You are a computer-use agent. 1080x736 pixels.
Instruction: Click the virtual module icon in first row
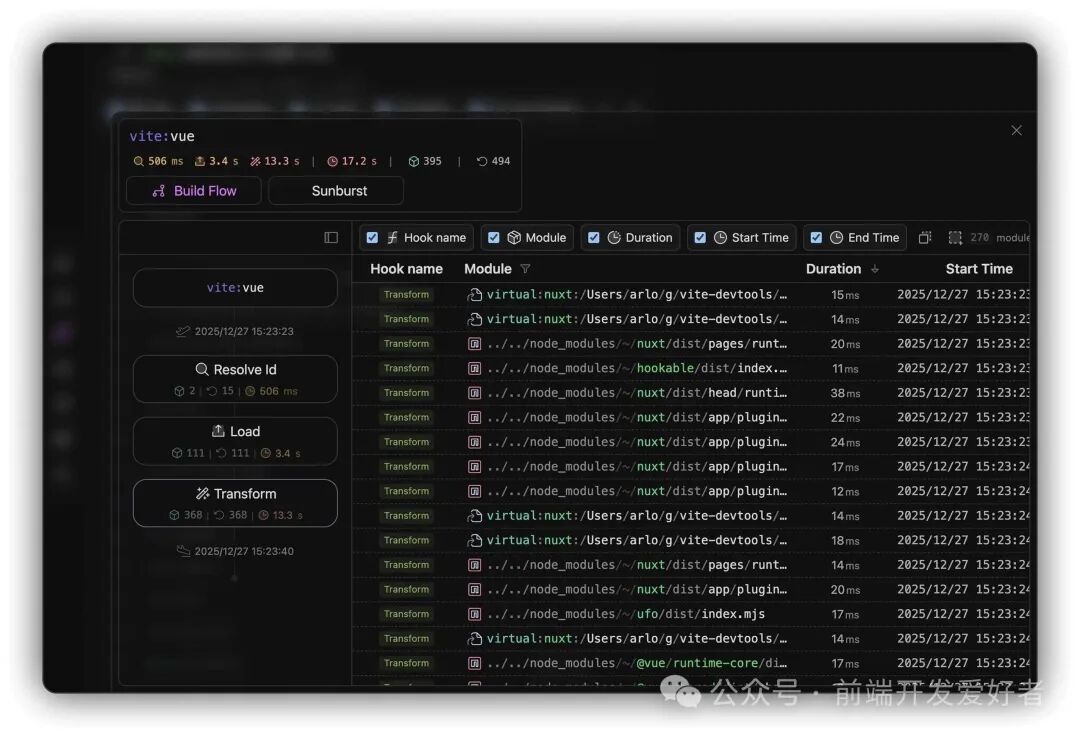tap(475, 295)
